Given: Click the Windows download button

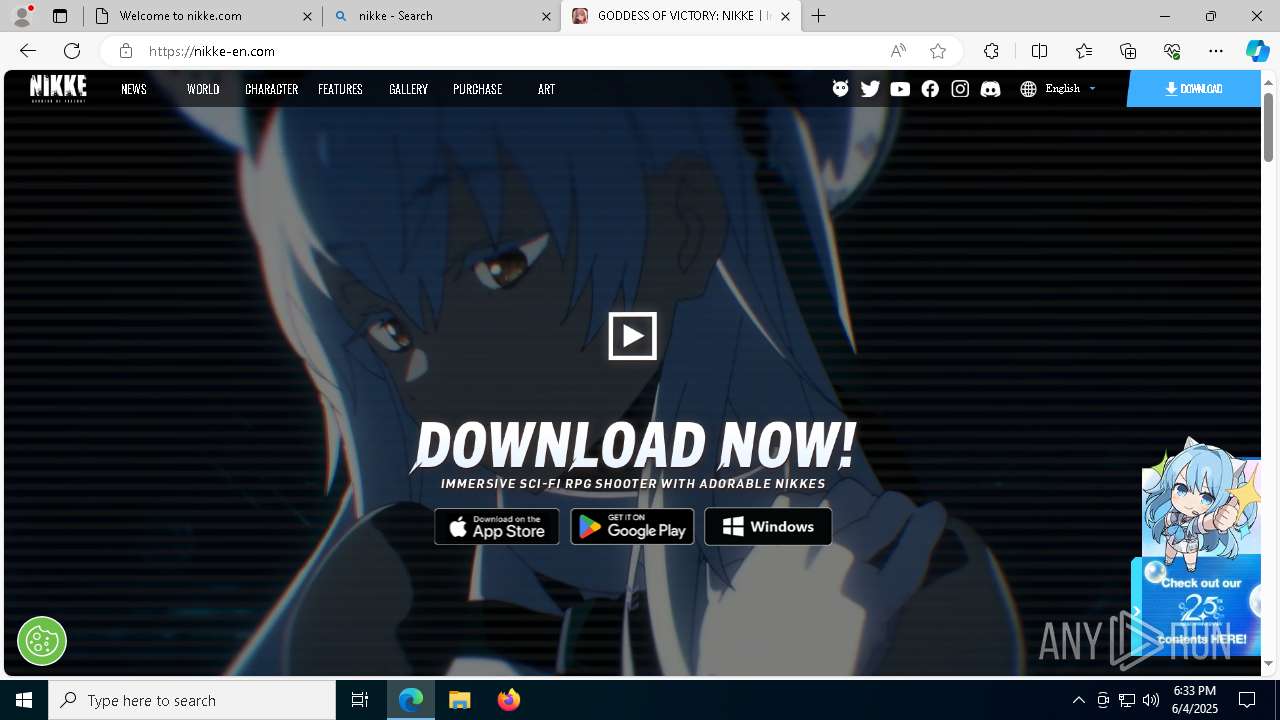Looking at the screenshot, I should pyautogui.click(x=768, y=527).
